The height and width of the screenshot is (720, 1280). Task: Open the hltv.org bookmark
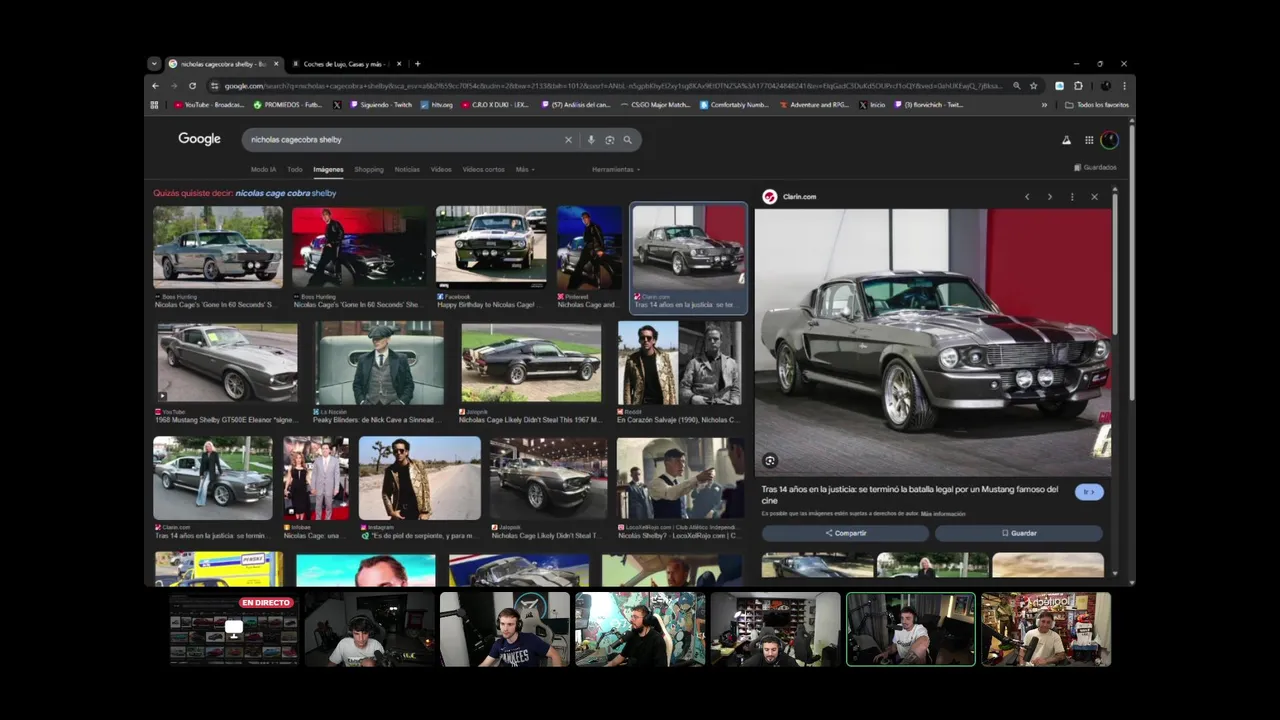click(436, 105)
